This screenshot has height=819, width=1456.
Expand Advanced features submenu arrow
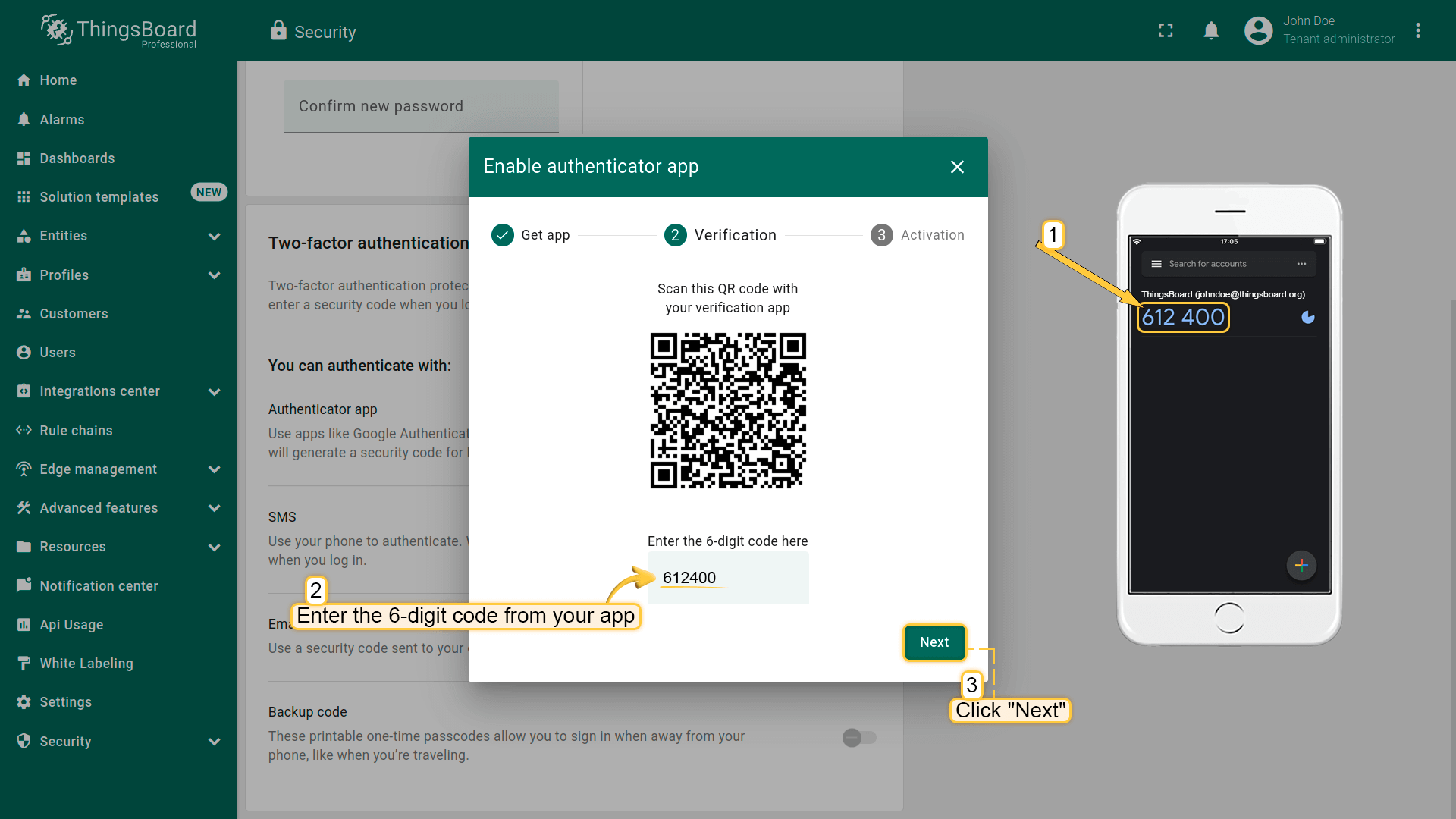tap(215, 508)
